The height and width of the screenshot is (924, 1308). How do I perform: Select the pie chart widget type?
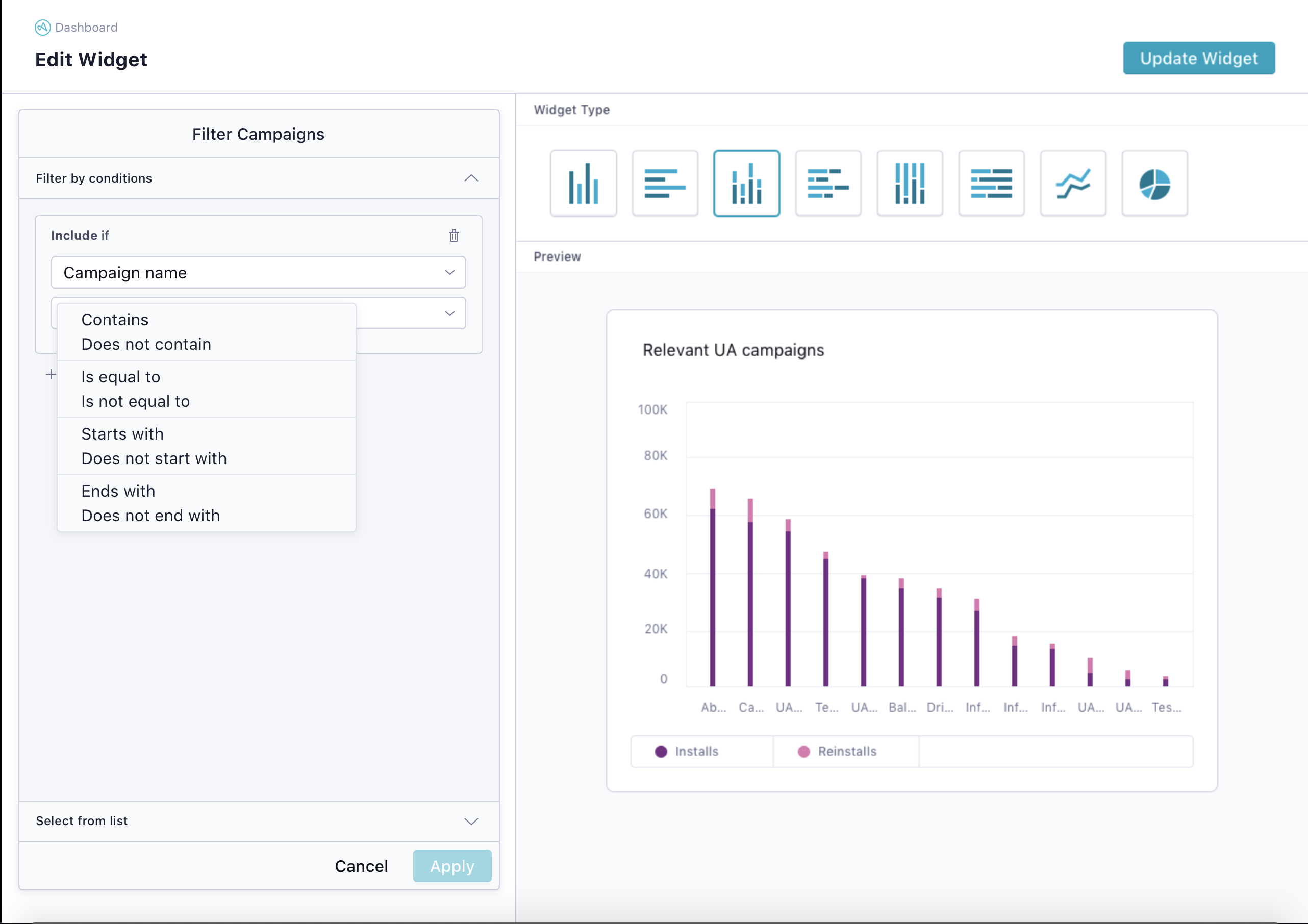click(x=1155, y=183)
